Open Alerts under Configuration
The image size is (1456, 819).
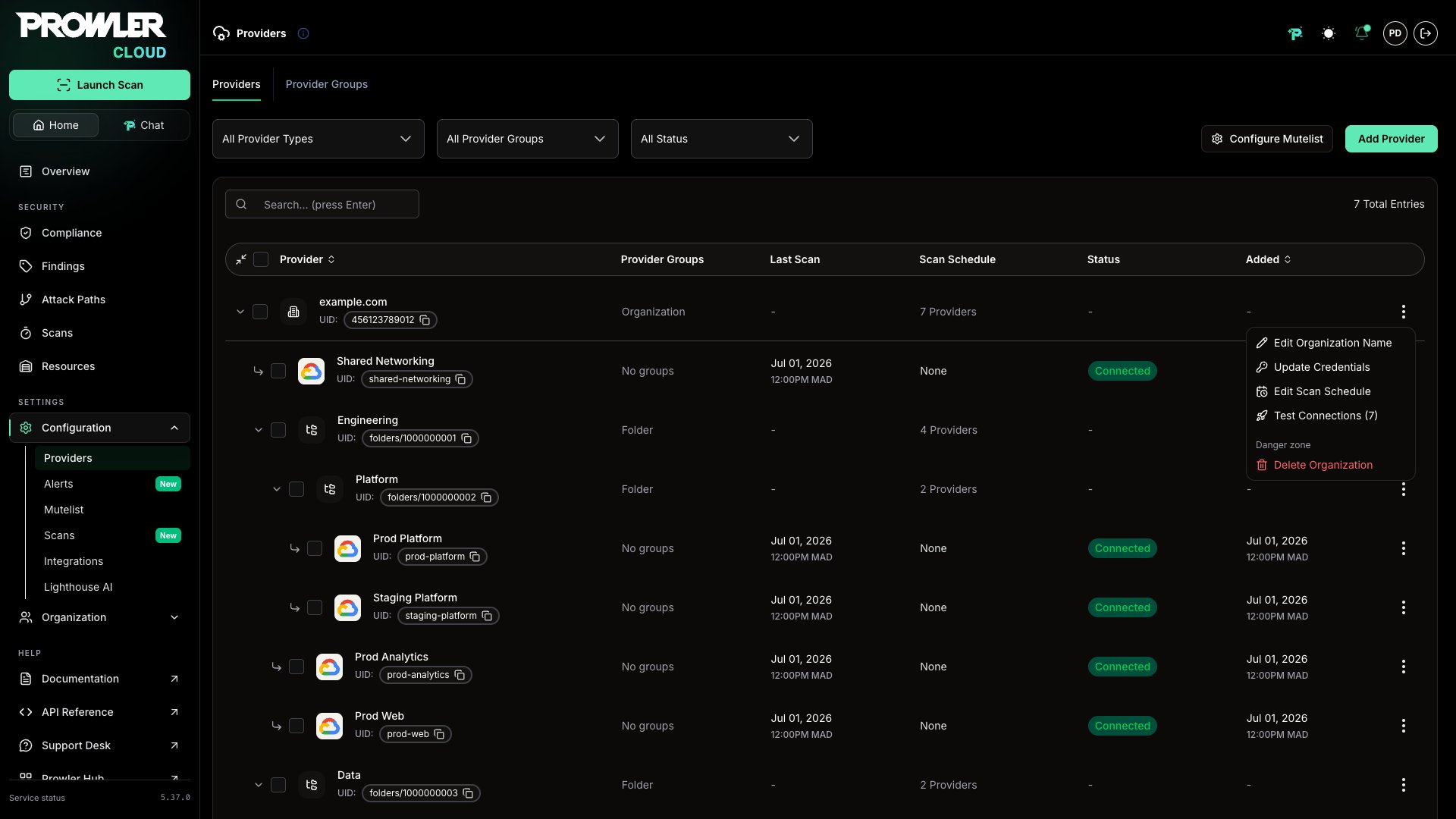click(x=112, y=484)
